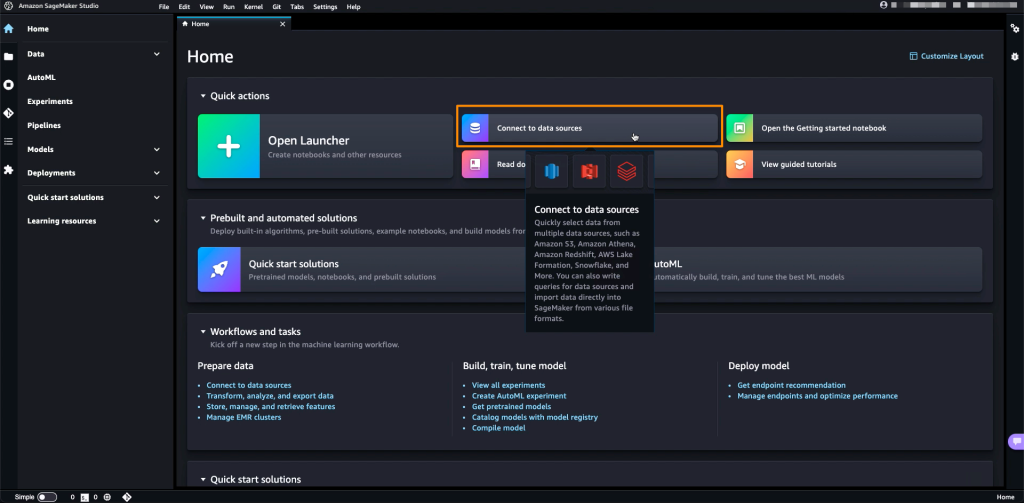Click the blue Redshift icon in tooltip
This screenshot has width=1024, height=503.
click(552, 172)
